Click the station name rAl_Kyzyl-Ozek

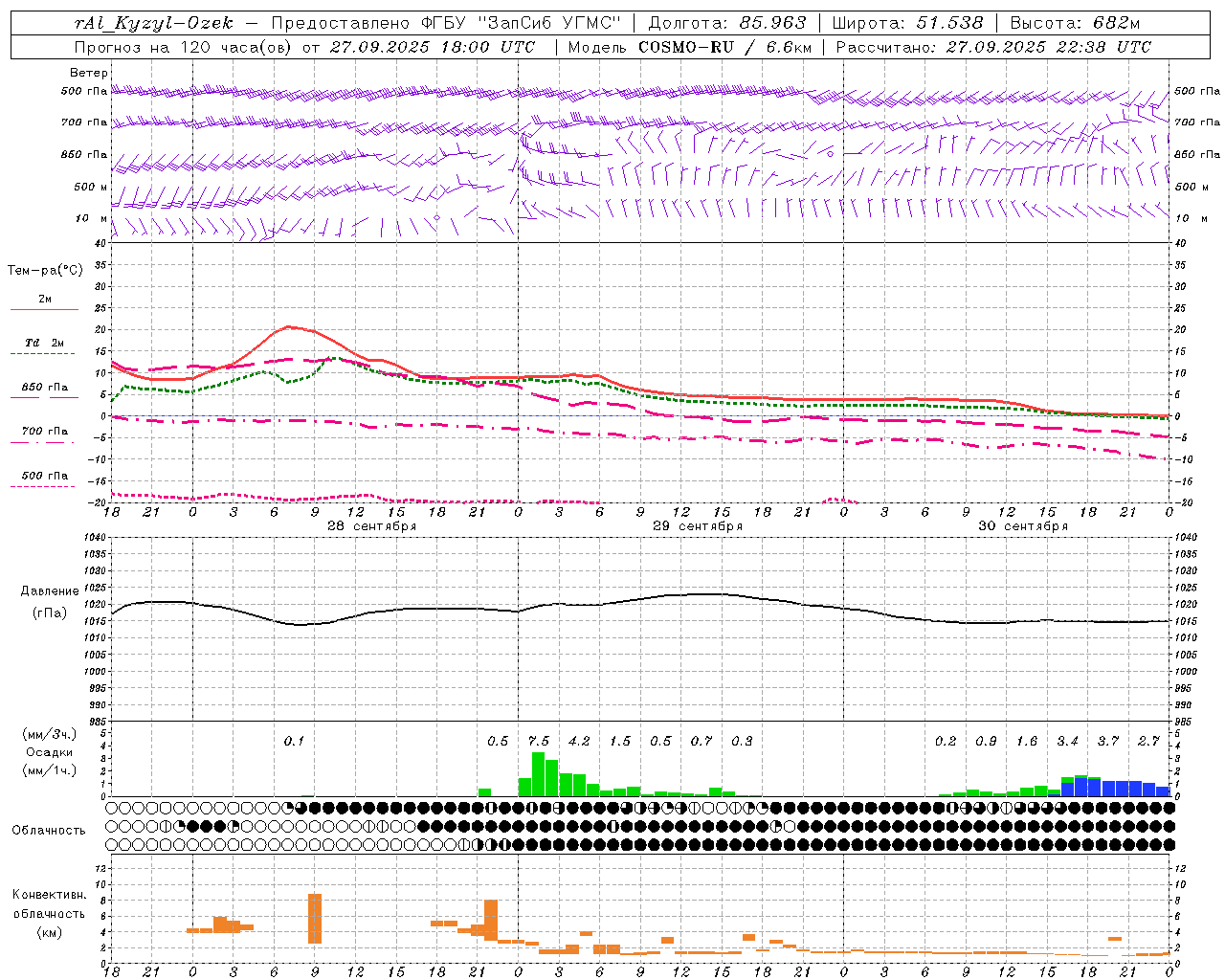coord(153,23)
